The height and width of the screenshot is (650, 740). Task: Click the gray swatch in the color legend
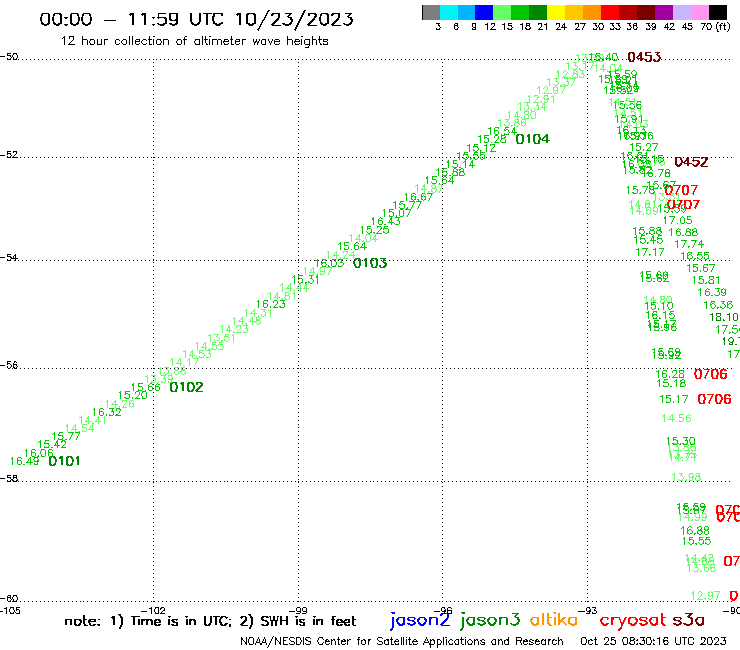(431, 12)
